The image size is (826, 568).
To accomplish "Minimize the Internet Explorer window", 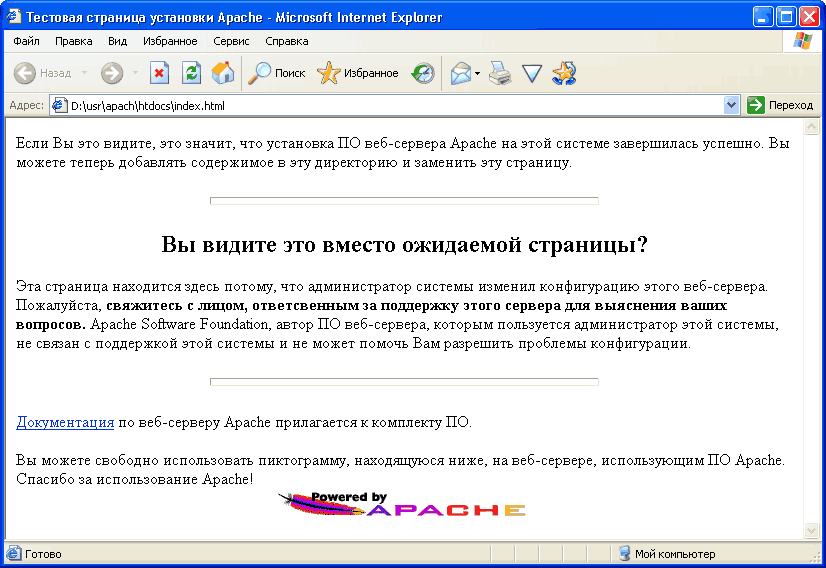I will coord(763,17).
